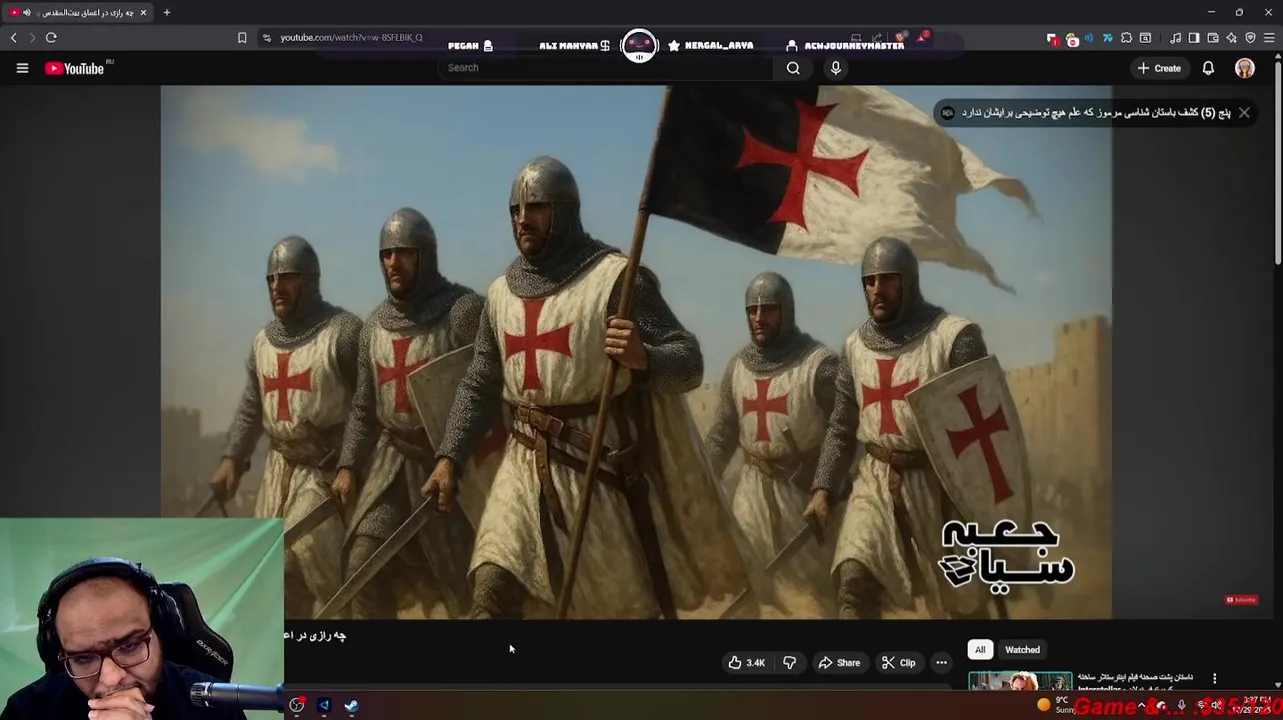Share this video

pyautogui.click(x=839, y=663)
